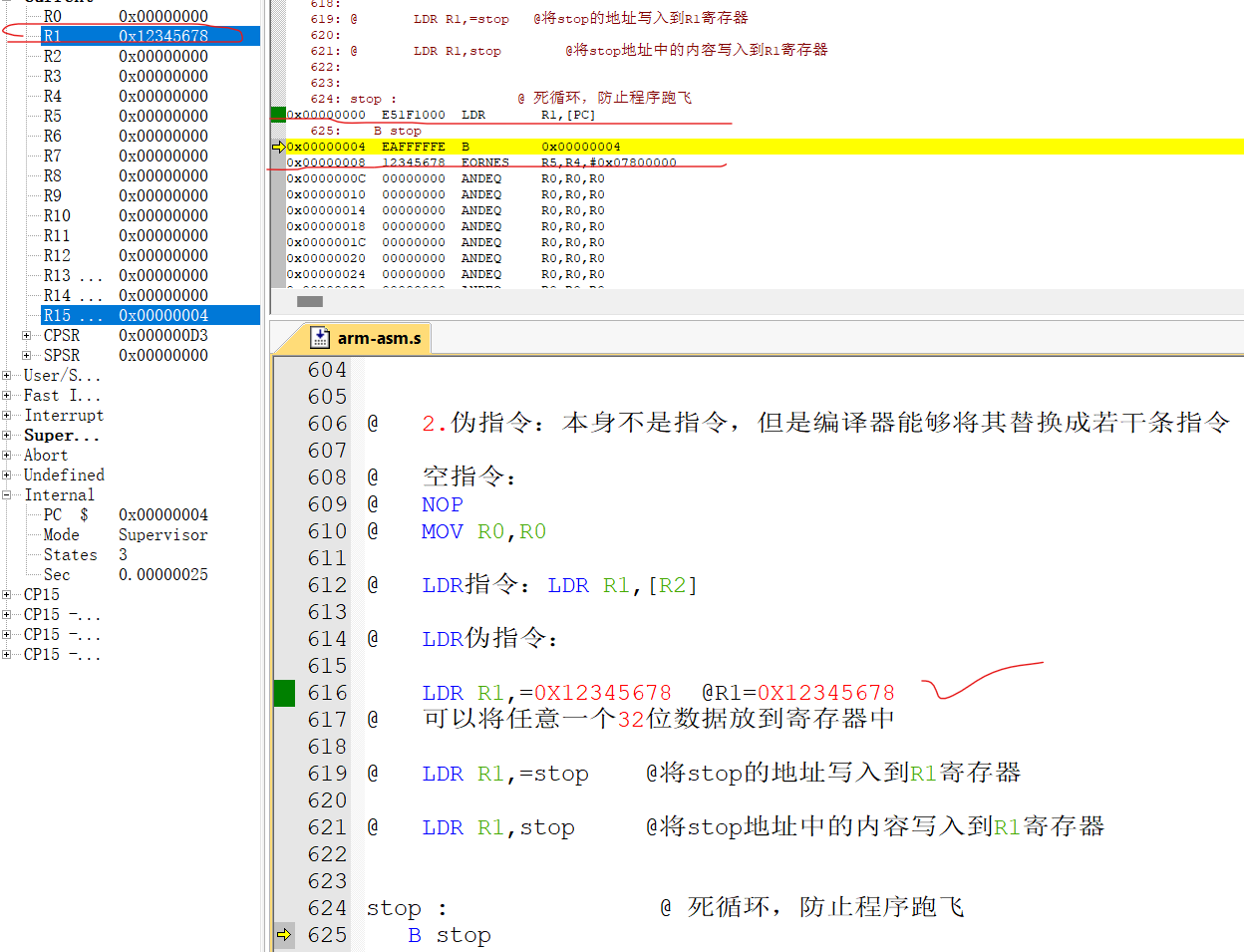Expand the User/S... register group
1244x952 pixels.
7,376
